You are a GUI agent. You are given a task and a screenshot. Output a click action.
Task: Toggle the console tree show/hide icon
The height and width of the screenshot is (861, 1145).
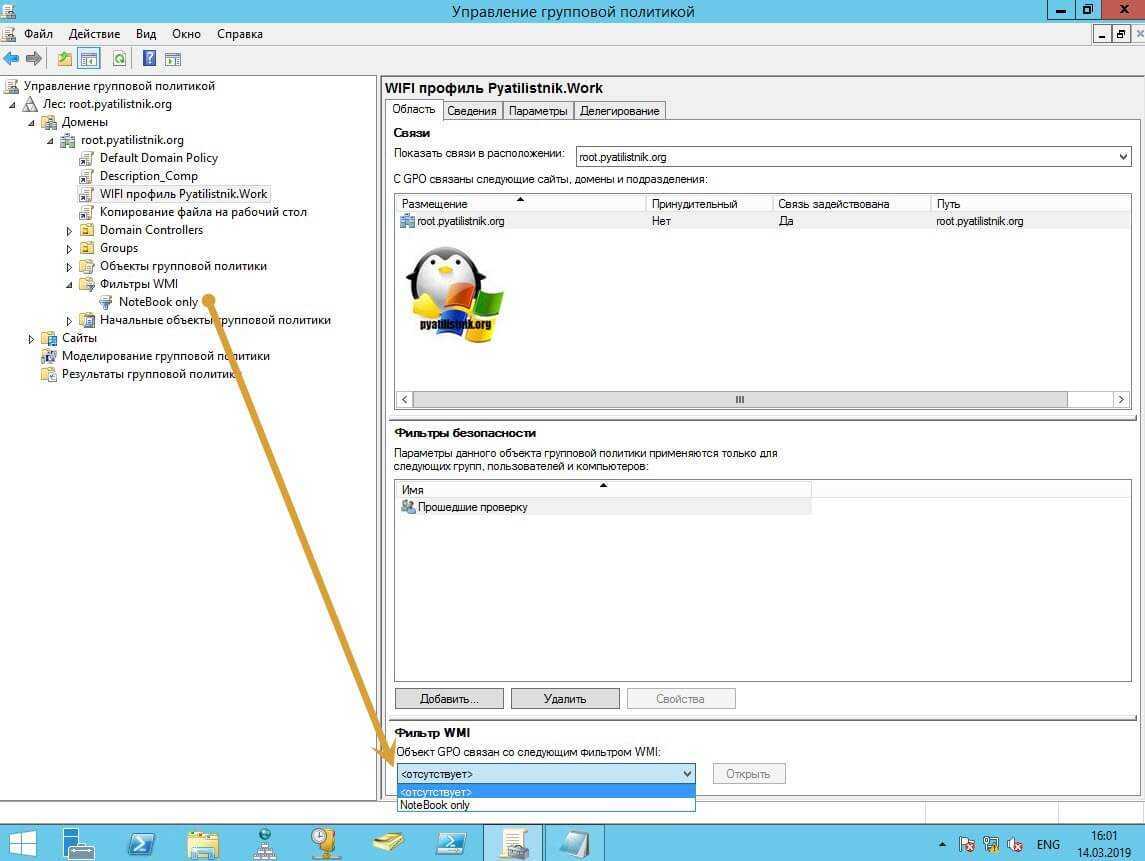point(89,59)
